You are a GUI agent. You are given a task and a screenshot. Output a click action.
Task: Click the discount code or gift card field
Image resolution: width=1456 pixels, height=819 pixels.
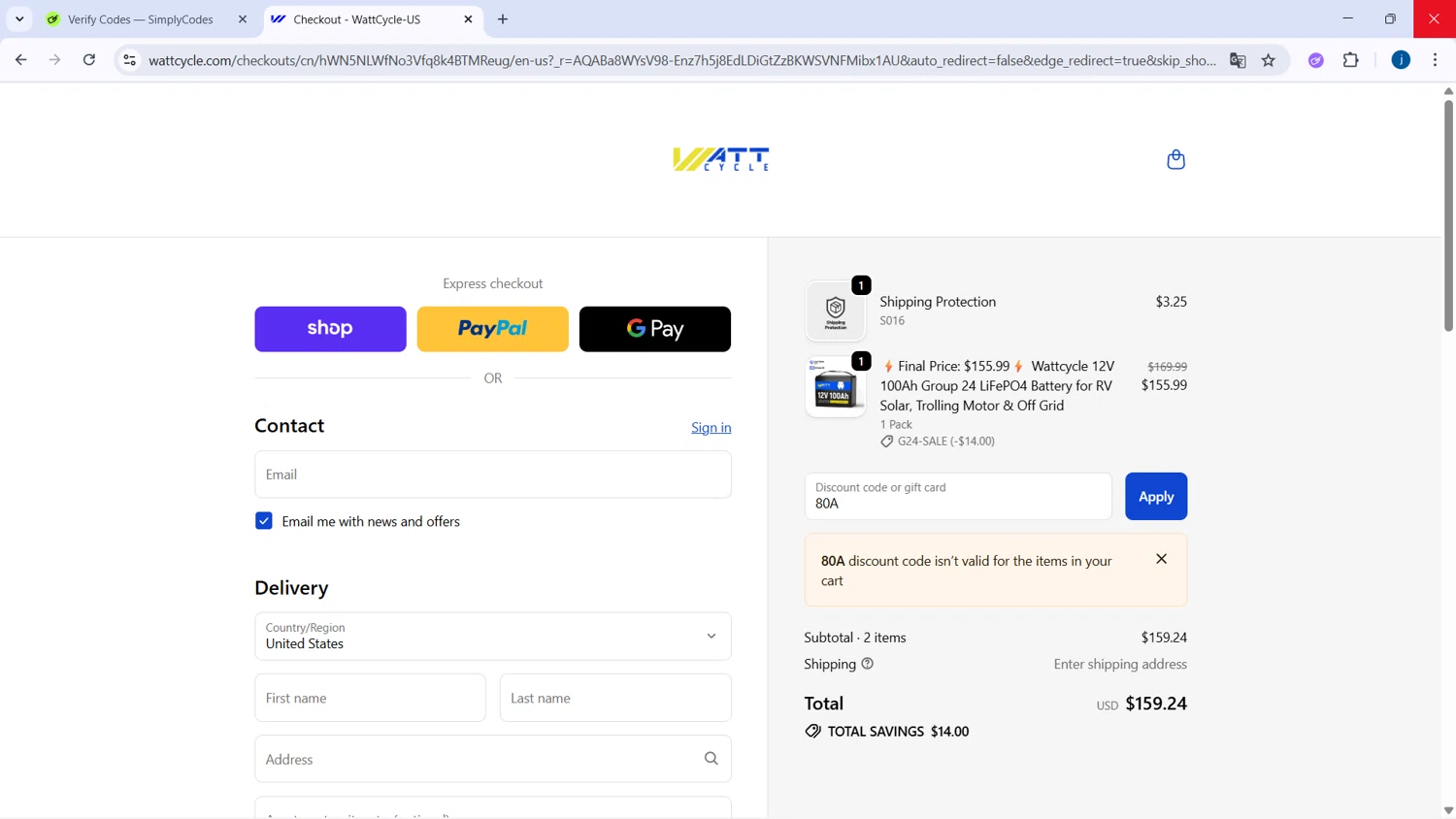(958, 497)
